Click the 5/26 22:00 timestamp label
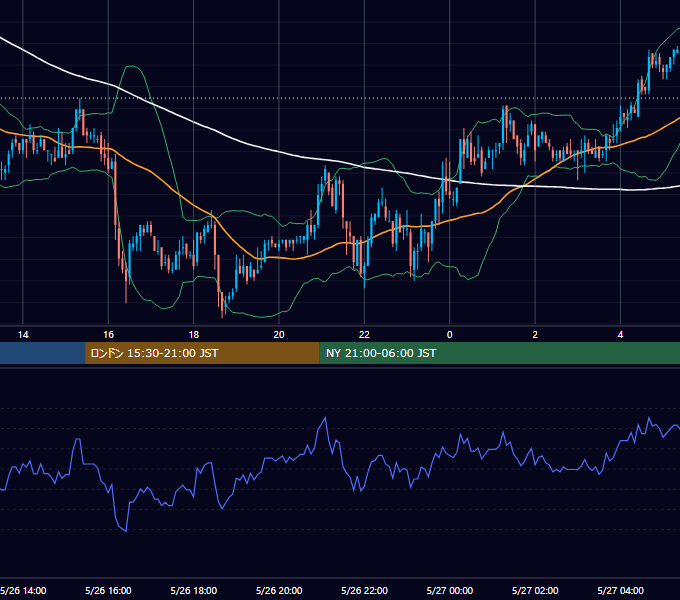 coord(364,590)
